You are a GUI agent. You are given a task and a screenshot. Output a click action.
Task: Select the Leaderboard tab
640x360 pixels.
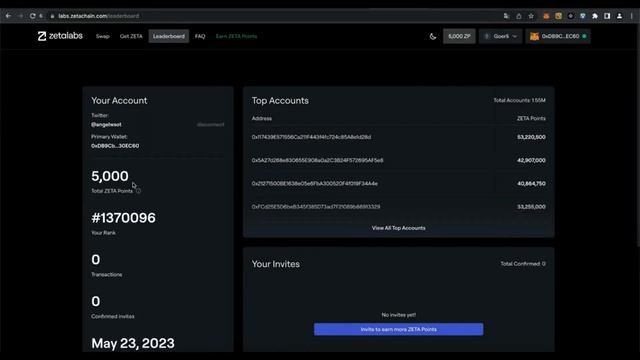click(x=169, y=36)
